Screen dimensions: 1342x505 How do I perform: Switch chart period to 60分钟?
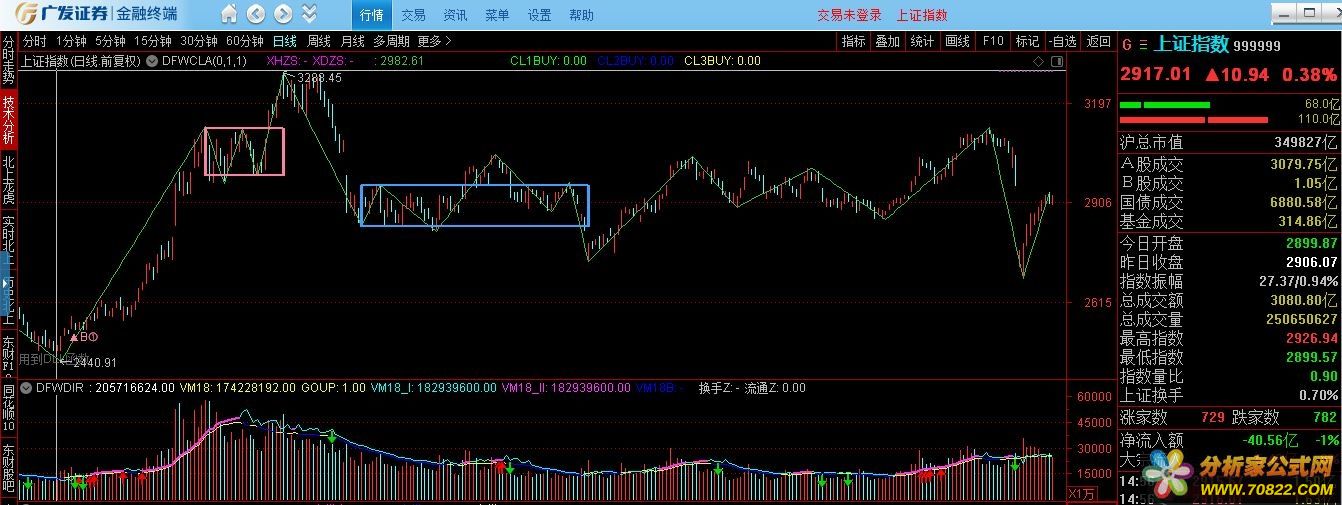[244, 41]
